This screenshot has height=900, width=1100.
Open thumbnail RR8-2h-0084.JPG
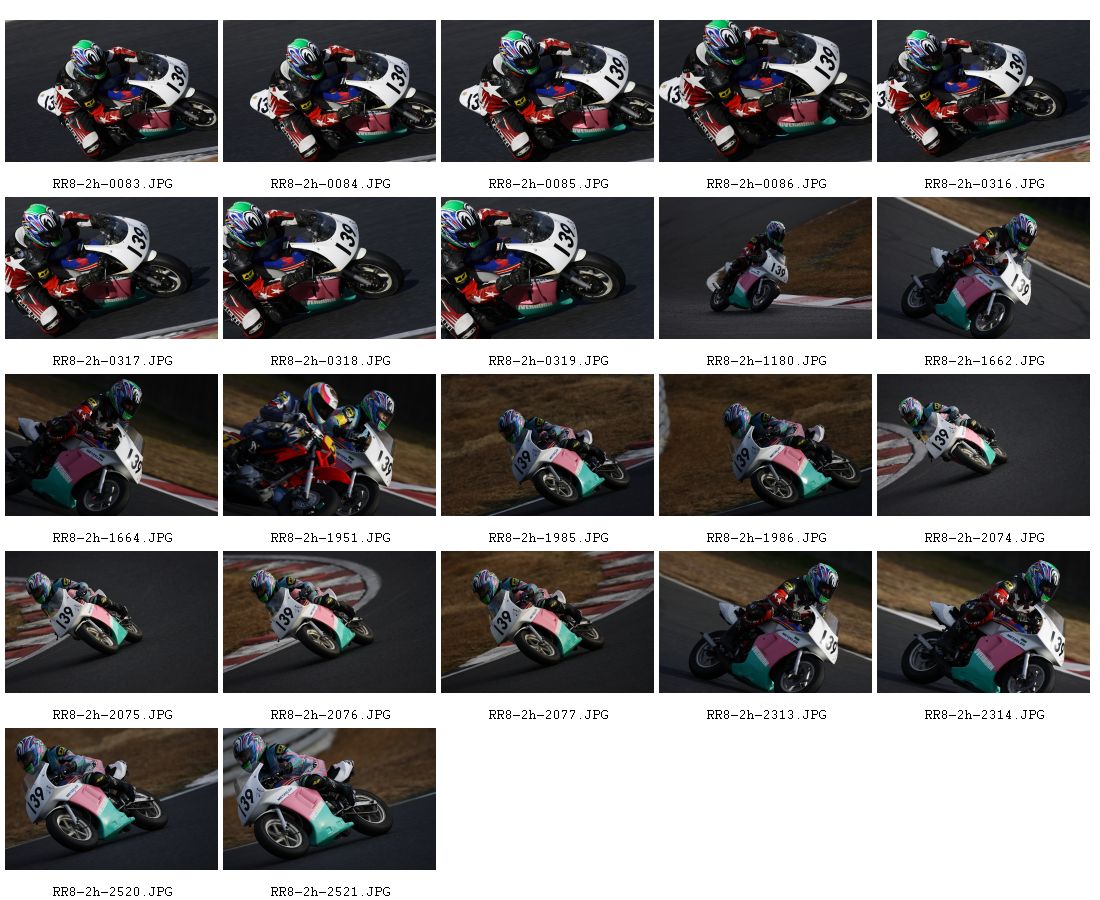pos(330,91)
